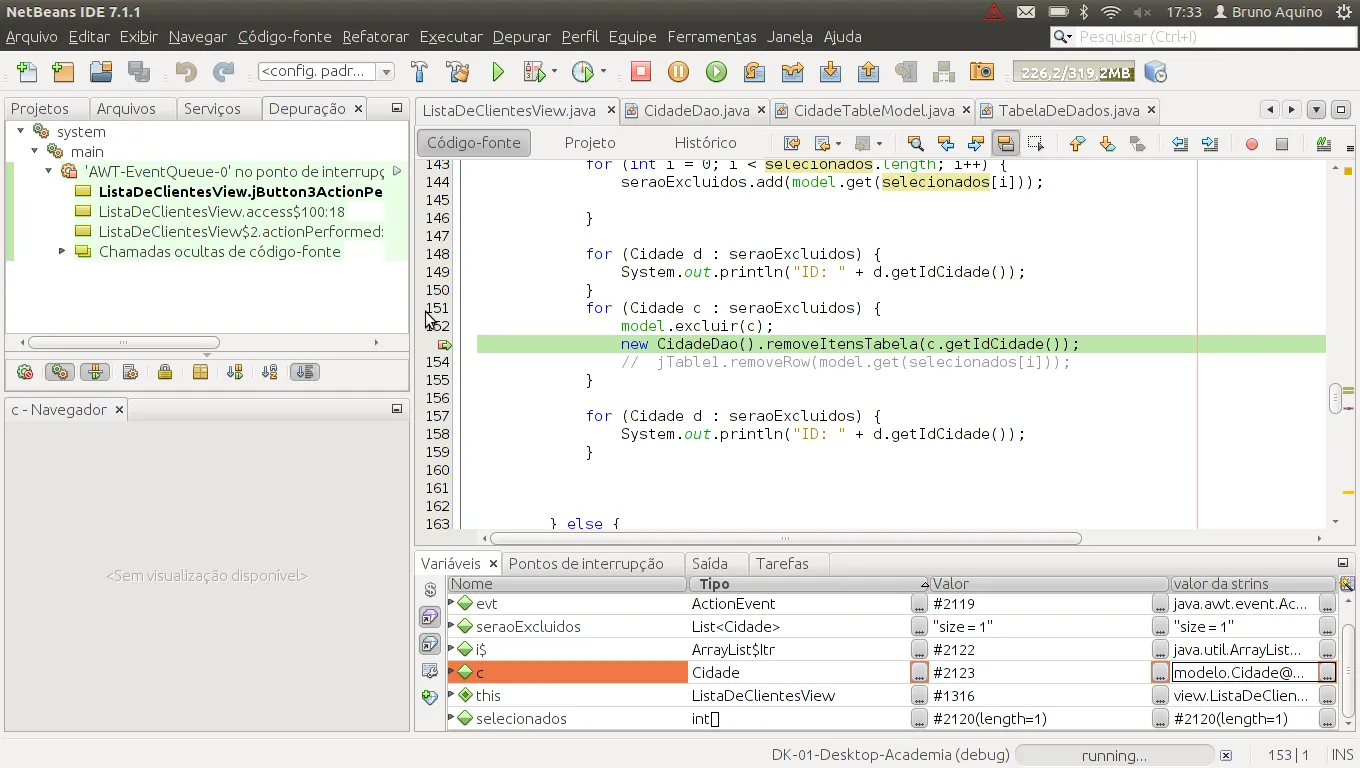
Task: Click the green Continue debugging icon
Action: click(716, 72)
